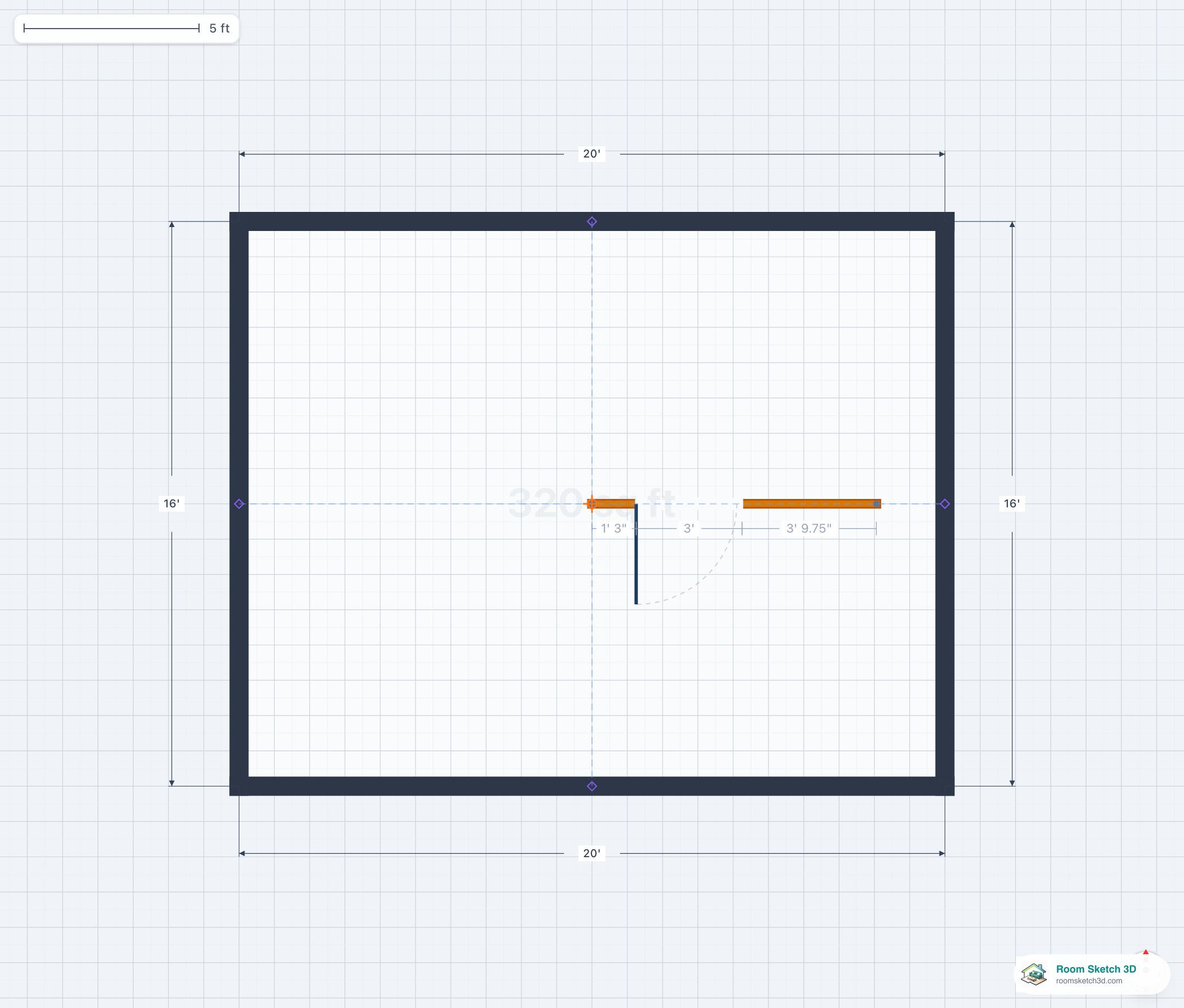Click the gray endpoint dot on right orange wall
This screenshot has height=1008, width=1184.
tap(876, 504)
